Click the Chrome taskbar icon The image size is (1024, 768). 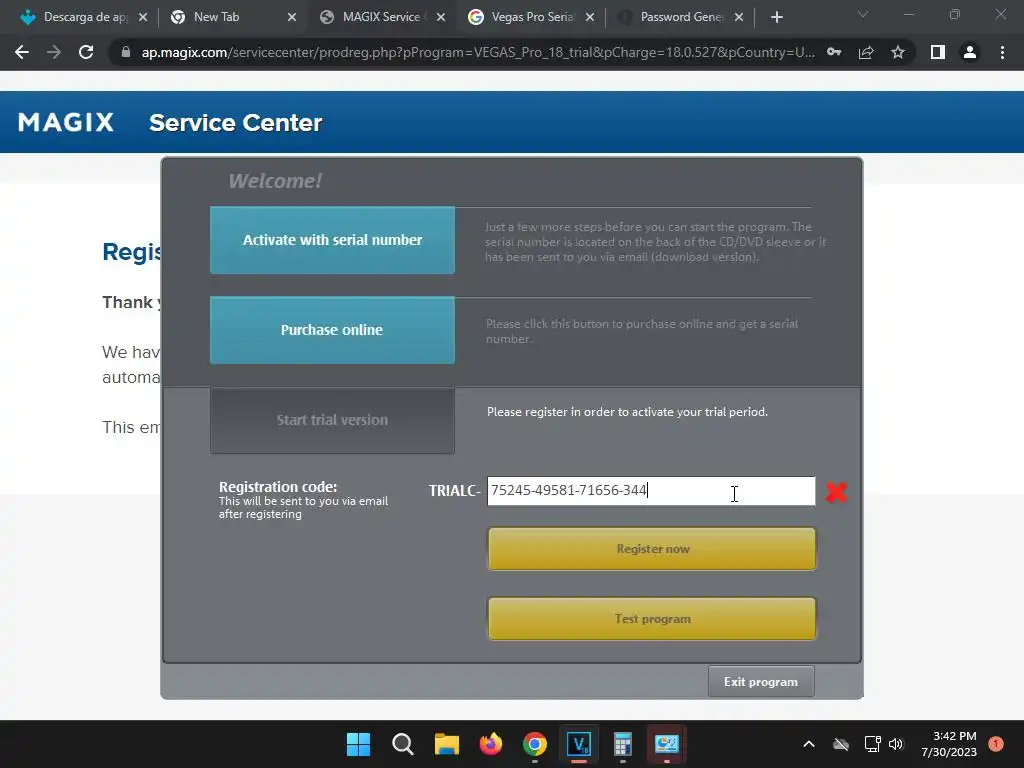535,744
